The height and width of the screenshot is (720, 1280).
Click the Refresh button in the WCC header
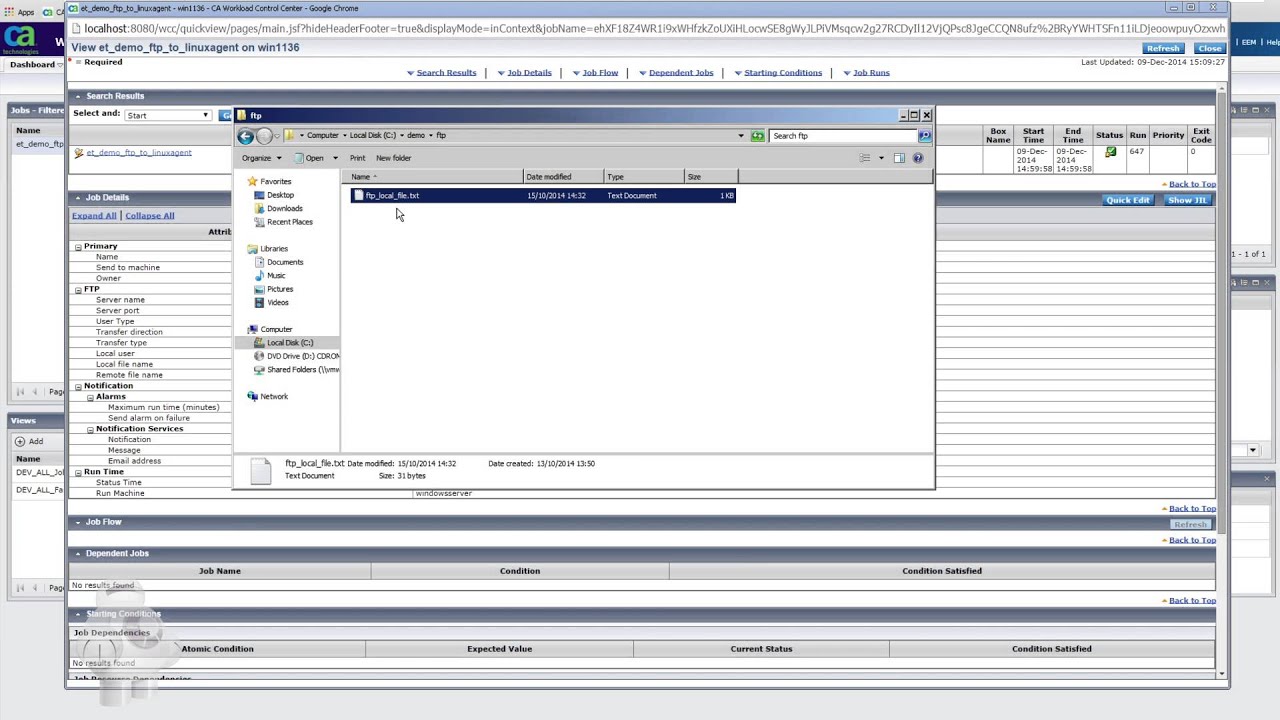(x=1163, y=48)
